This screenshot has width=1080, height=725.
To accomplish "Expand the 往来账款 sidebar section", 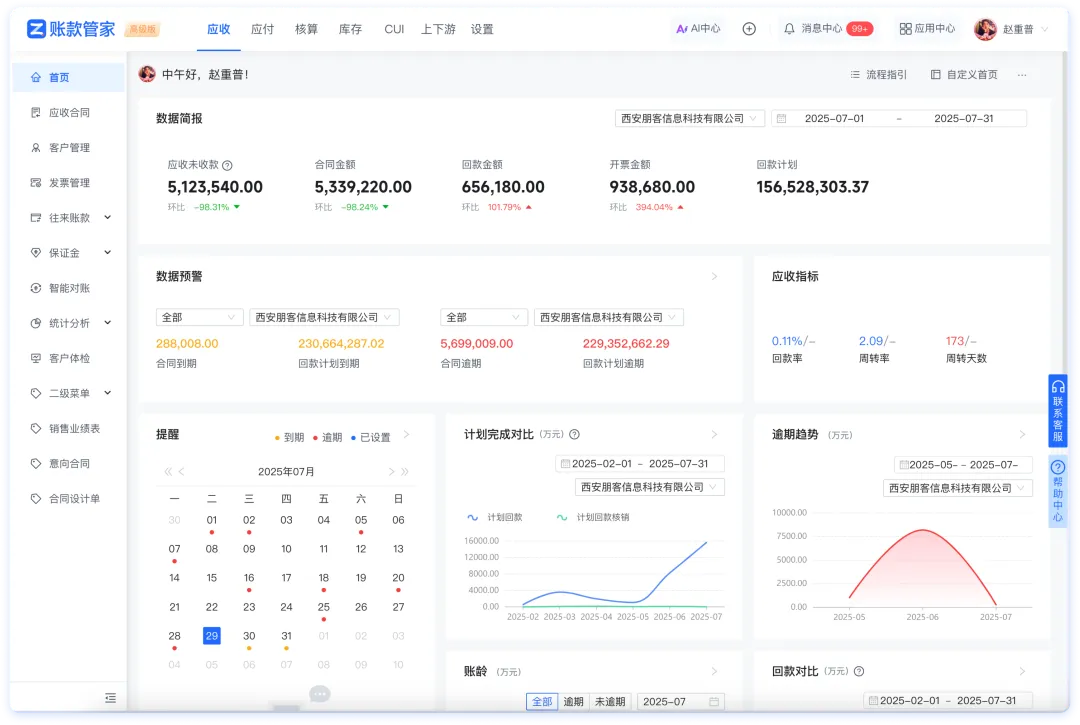I will pos(67,217).
